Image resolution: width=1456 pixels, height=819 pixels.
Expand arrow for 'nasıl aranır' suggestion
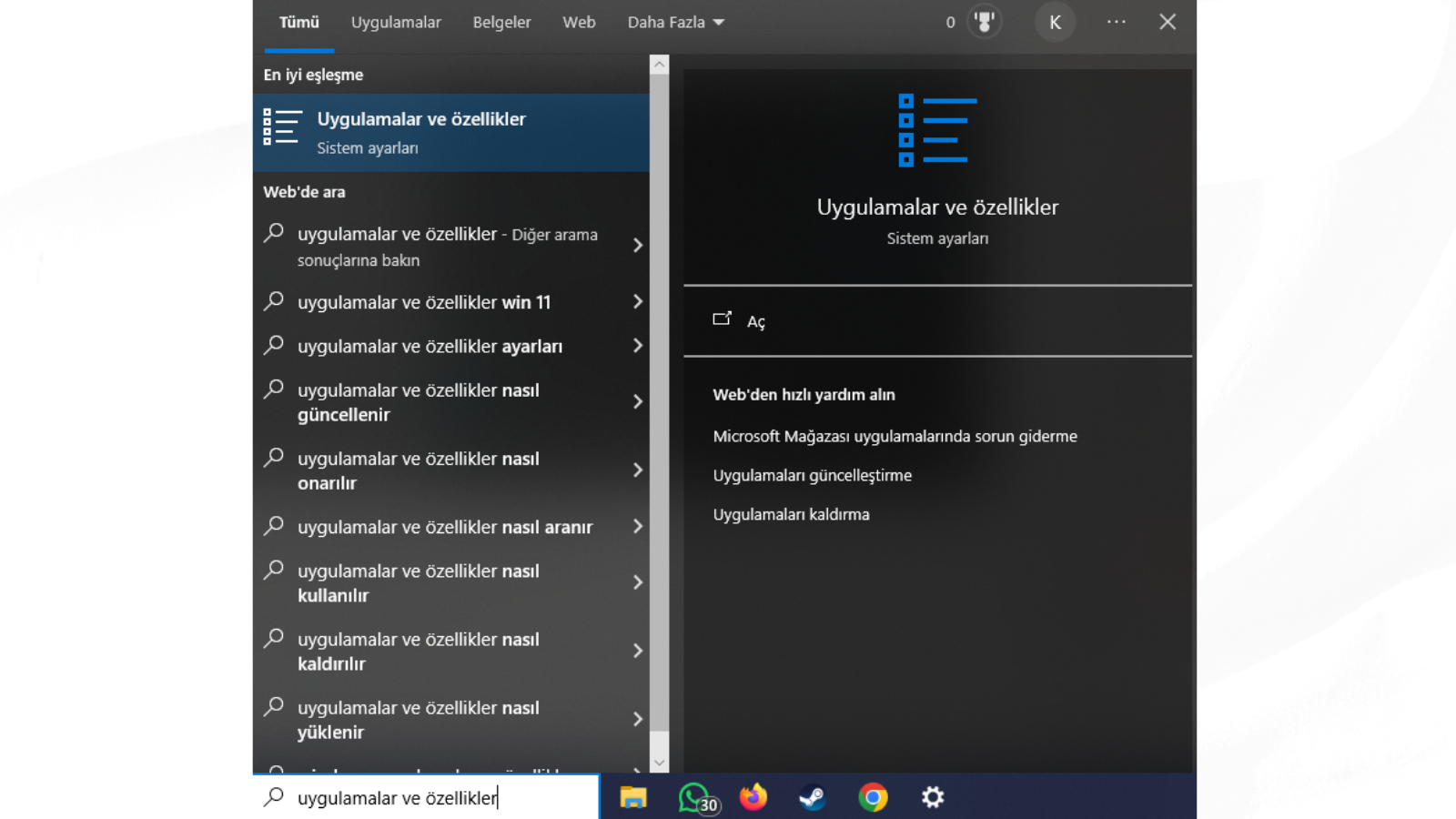638,527
